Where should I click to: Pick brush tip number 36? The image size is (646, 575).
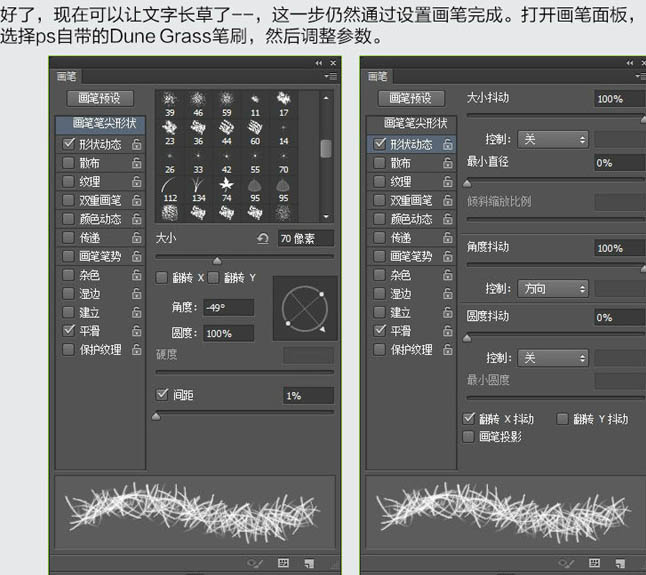[x=198, y=133]
